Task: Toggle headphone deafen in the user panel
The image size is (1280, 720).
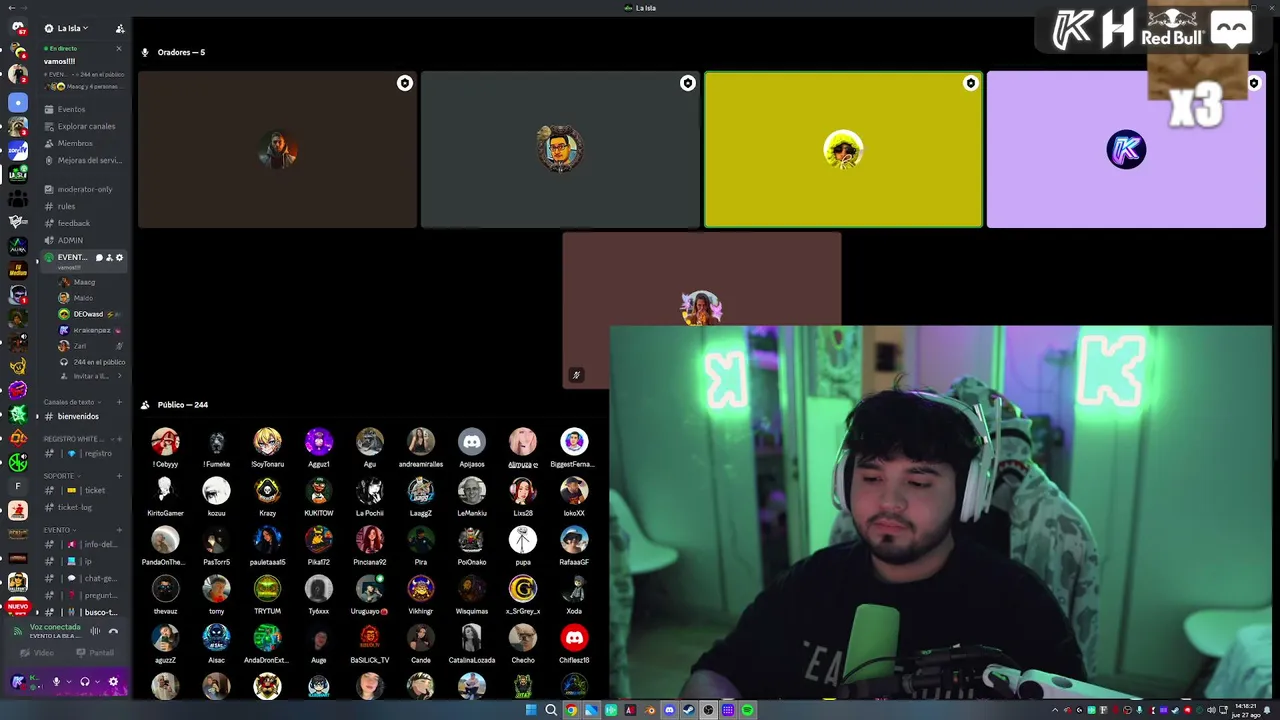Action: tap(84, 682)
